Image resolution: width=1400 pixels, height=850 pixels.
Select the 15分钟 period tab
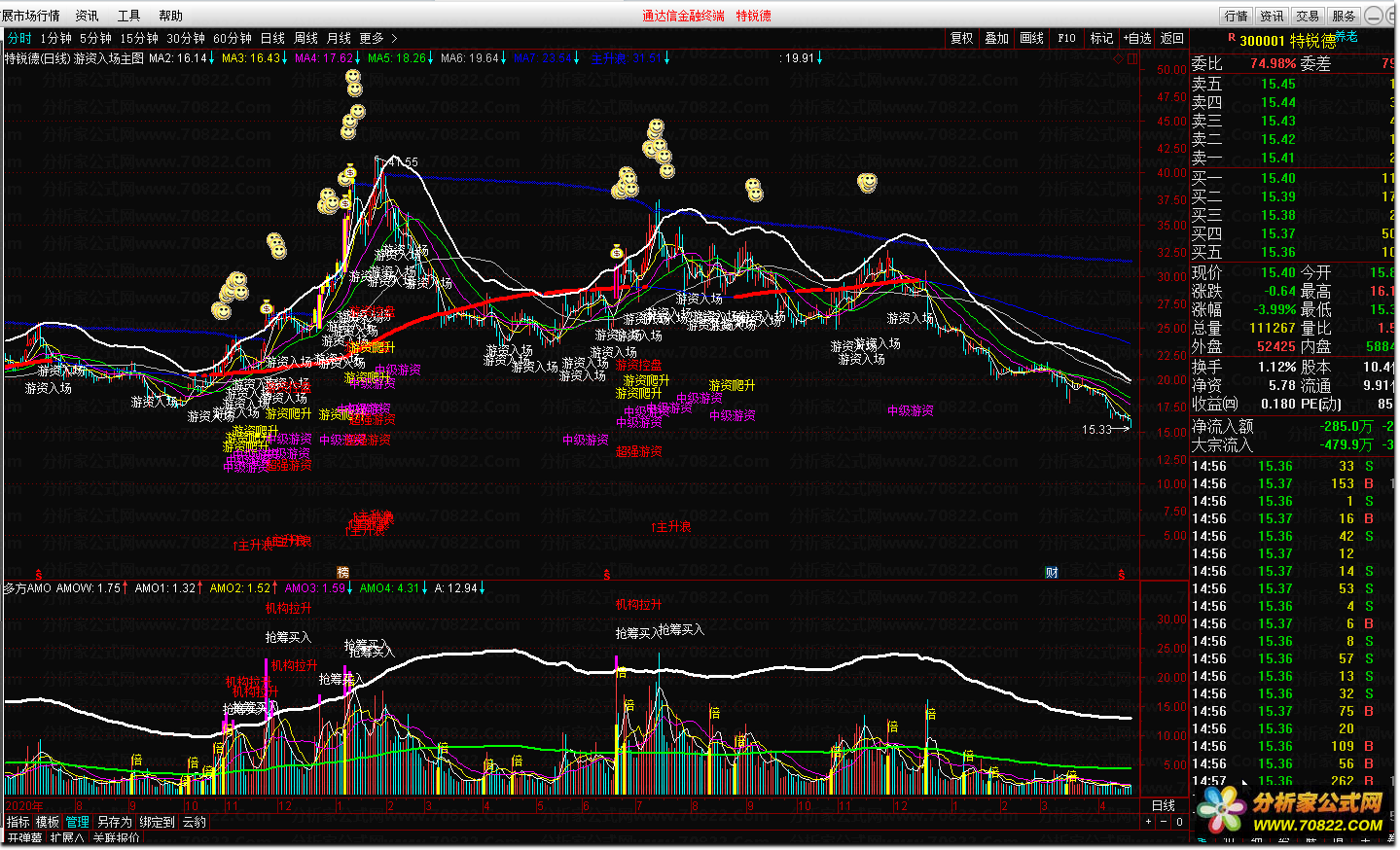coord(139,38)
